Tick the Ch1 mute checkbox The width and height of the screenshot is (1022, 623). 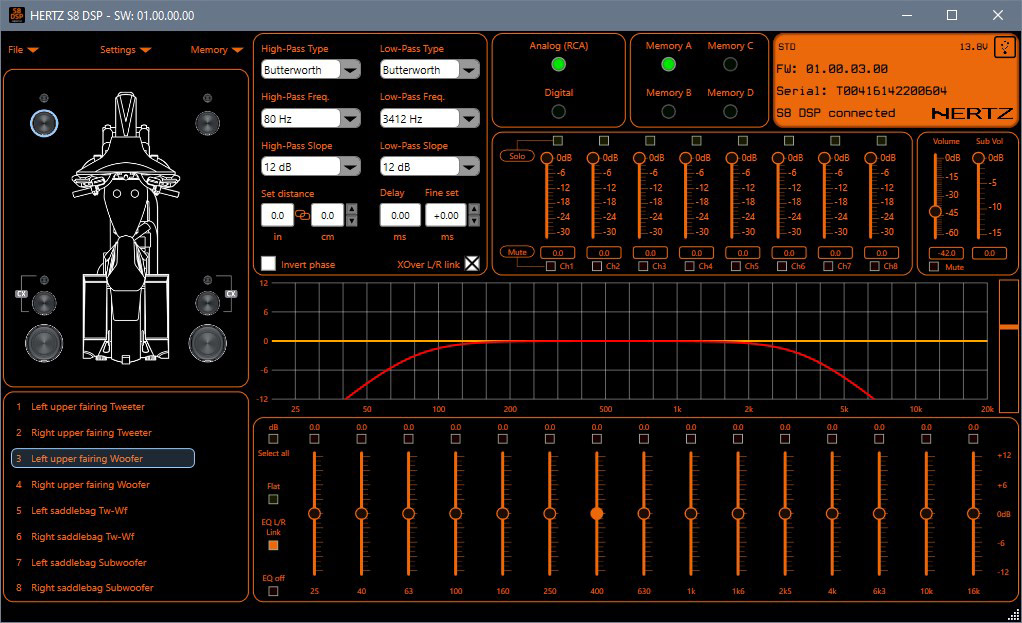click(551, 266)
